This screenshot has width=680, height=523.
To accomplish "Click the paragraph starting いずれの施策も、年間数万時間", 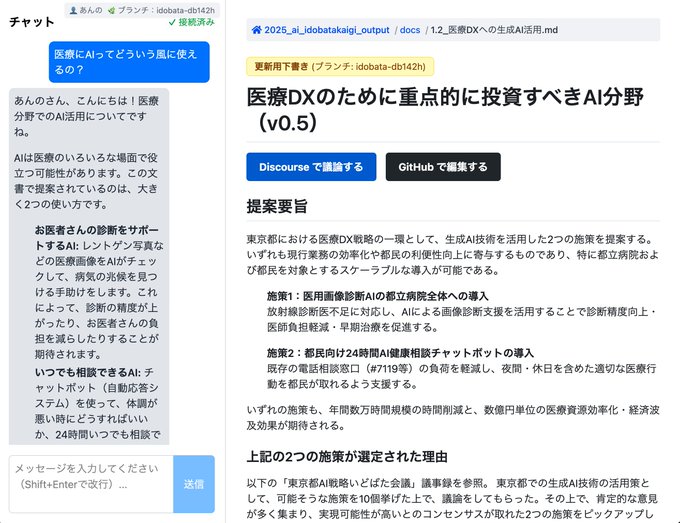I will [453, 418].
